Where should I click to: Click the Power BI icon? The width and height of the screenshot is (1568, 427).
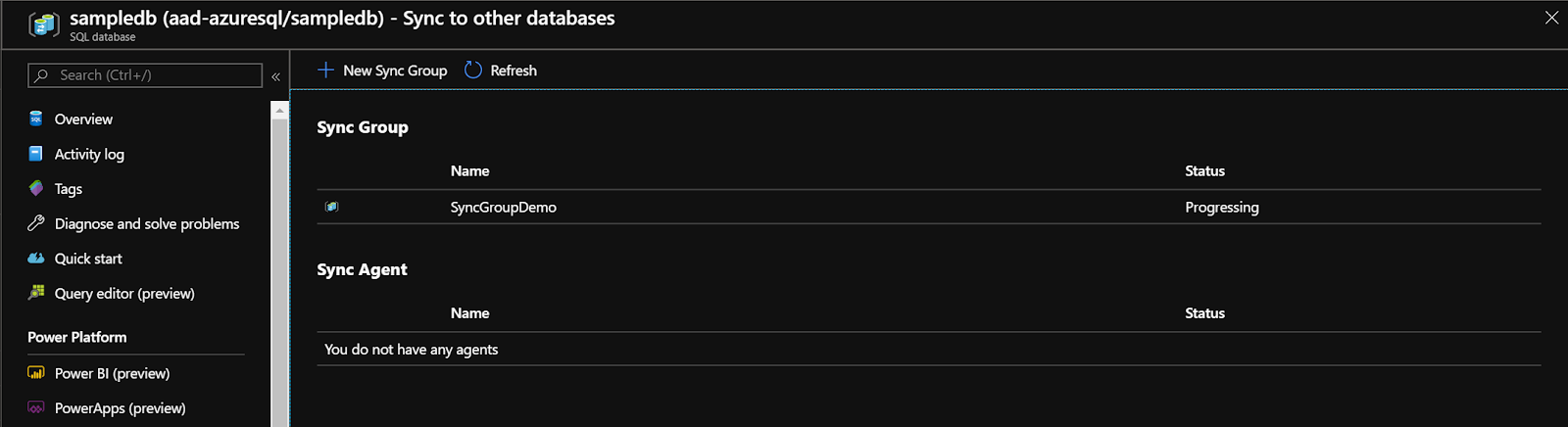pyautogui.click(x=36, y=373)
